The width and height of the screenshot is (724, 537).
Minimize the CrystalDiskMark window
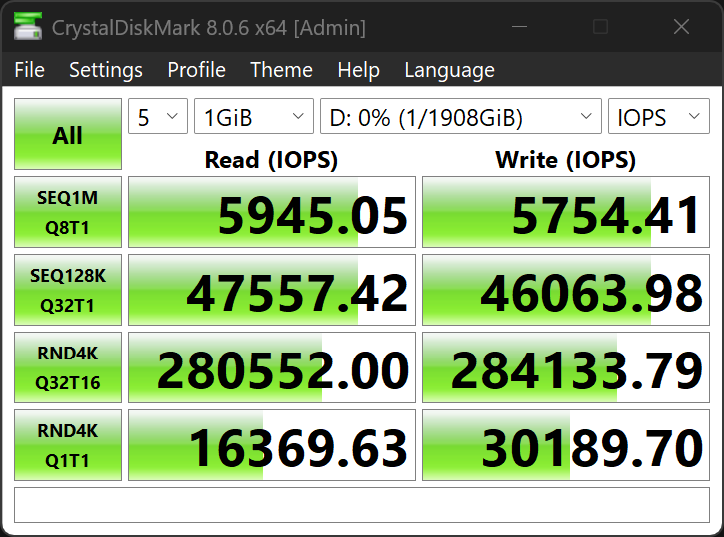coord(519,27)
